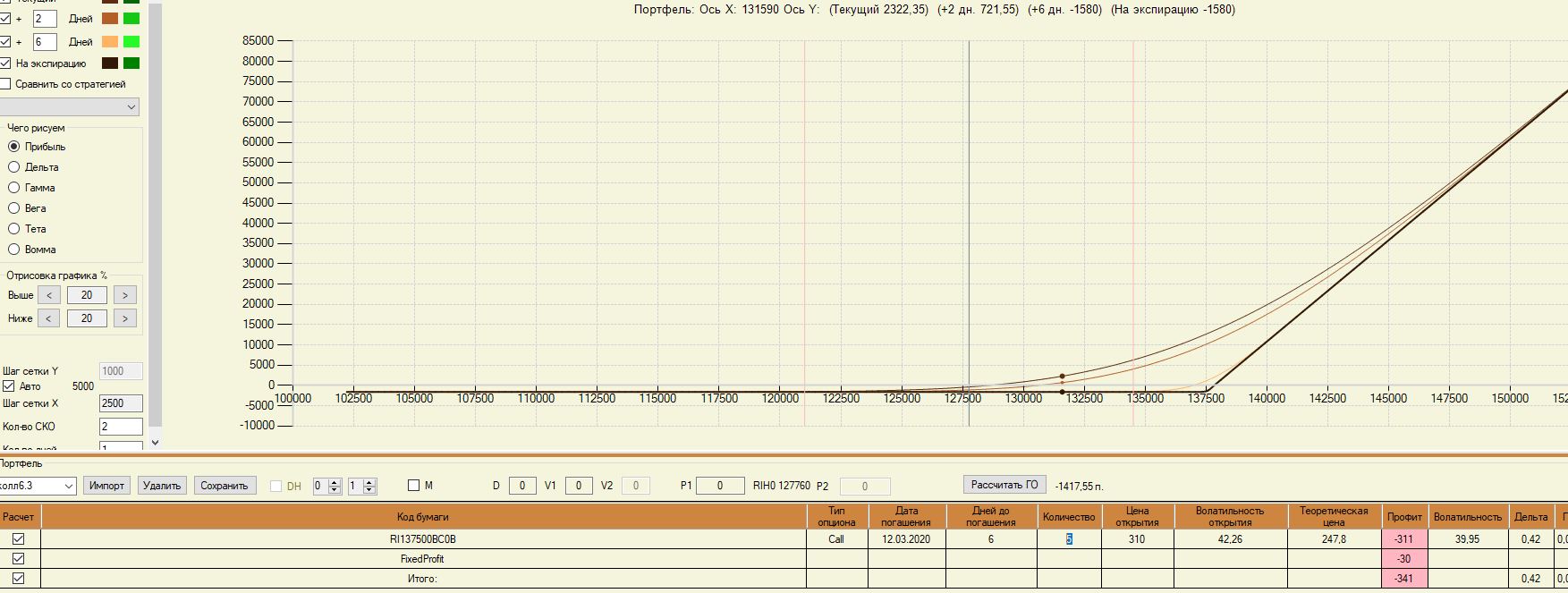Click the 'Call' option type cell

pos(836,539)
